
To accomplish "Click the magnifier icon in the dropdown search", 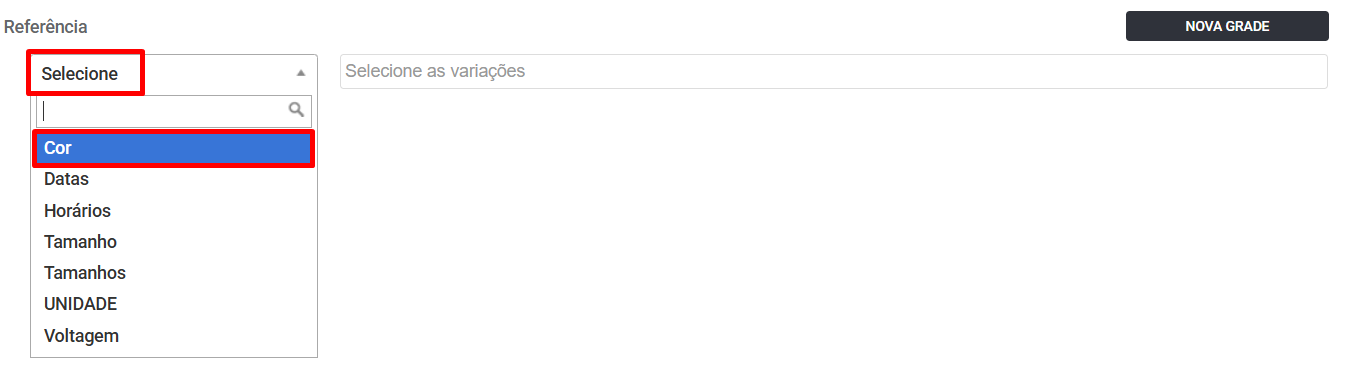I will coord(296,110).
